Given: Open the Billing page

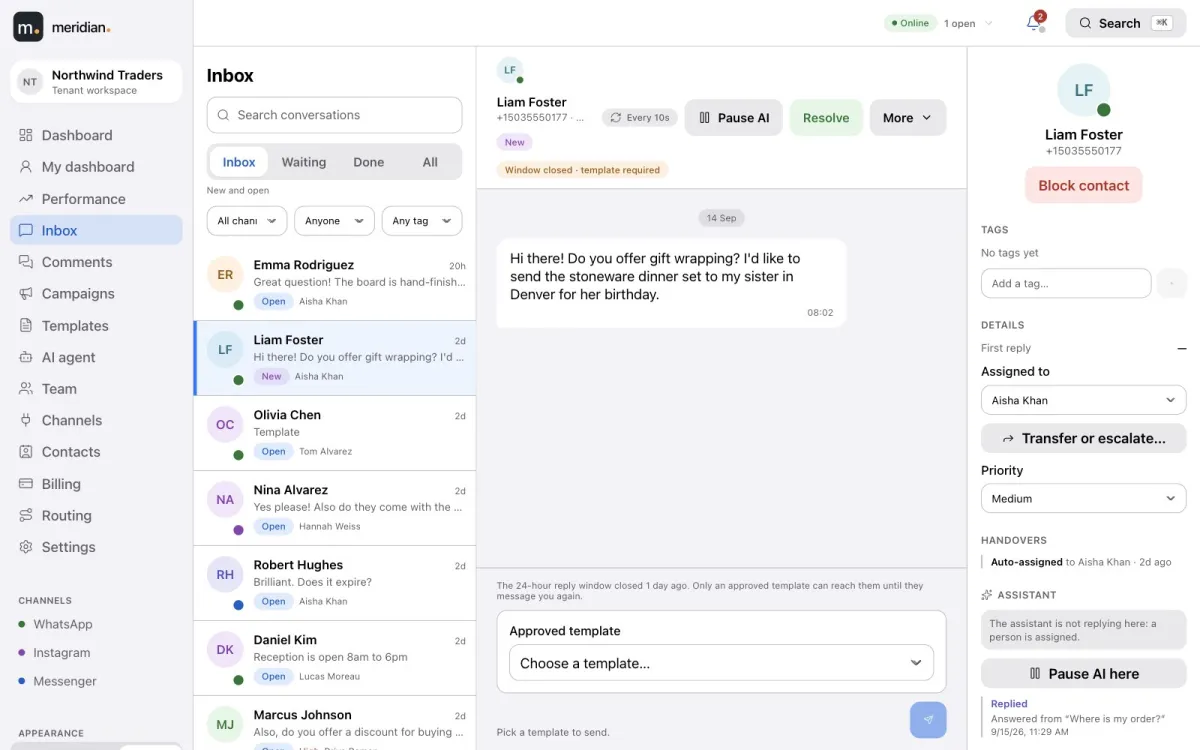Looking at the screenshot, I should click(96, 484).
